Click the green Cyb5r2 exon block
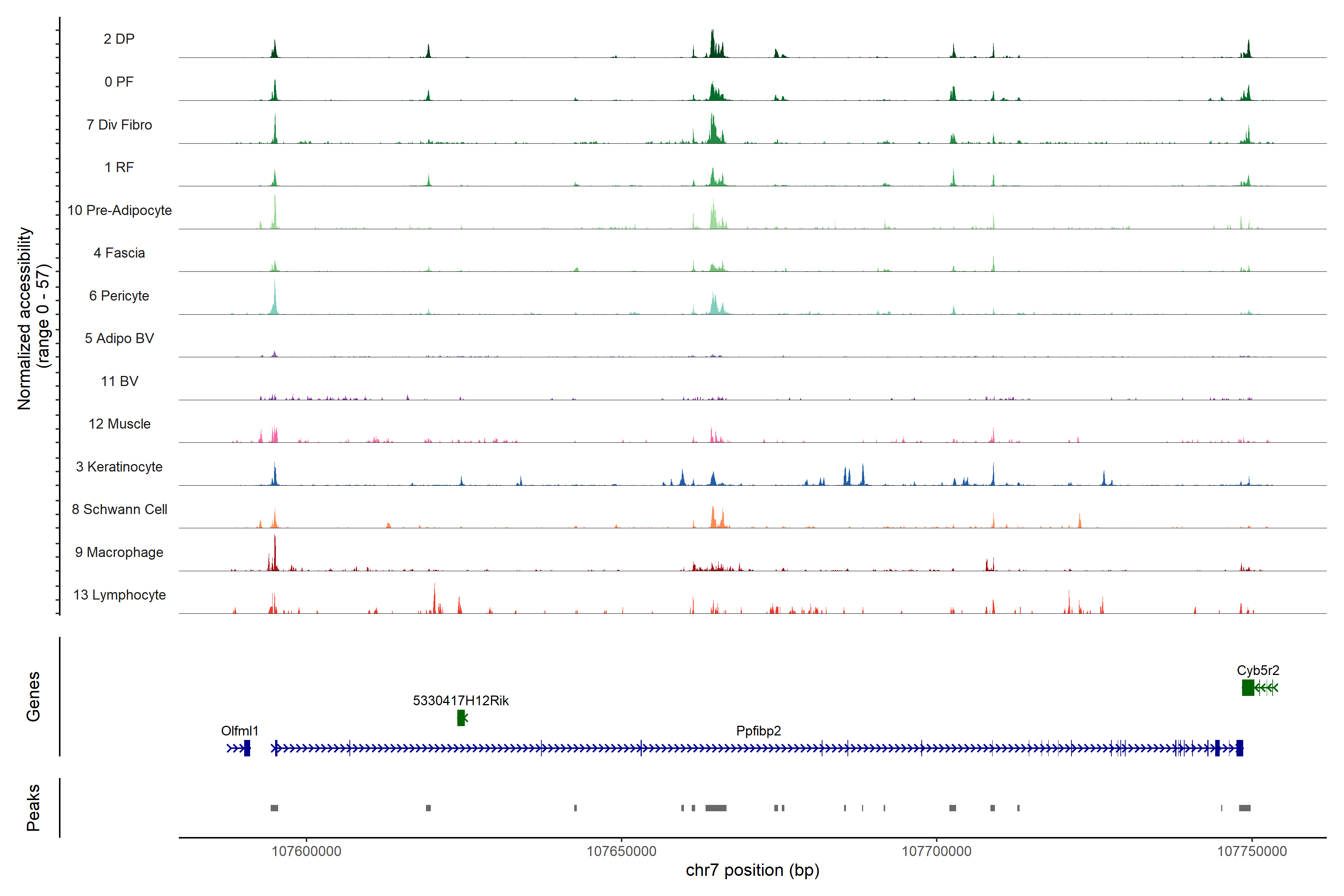The image size is (1344, 896). coord(1248,688)
